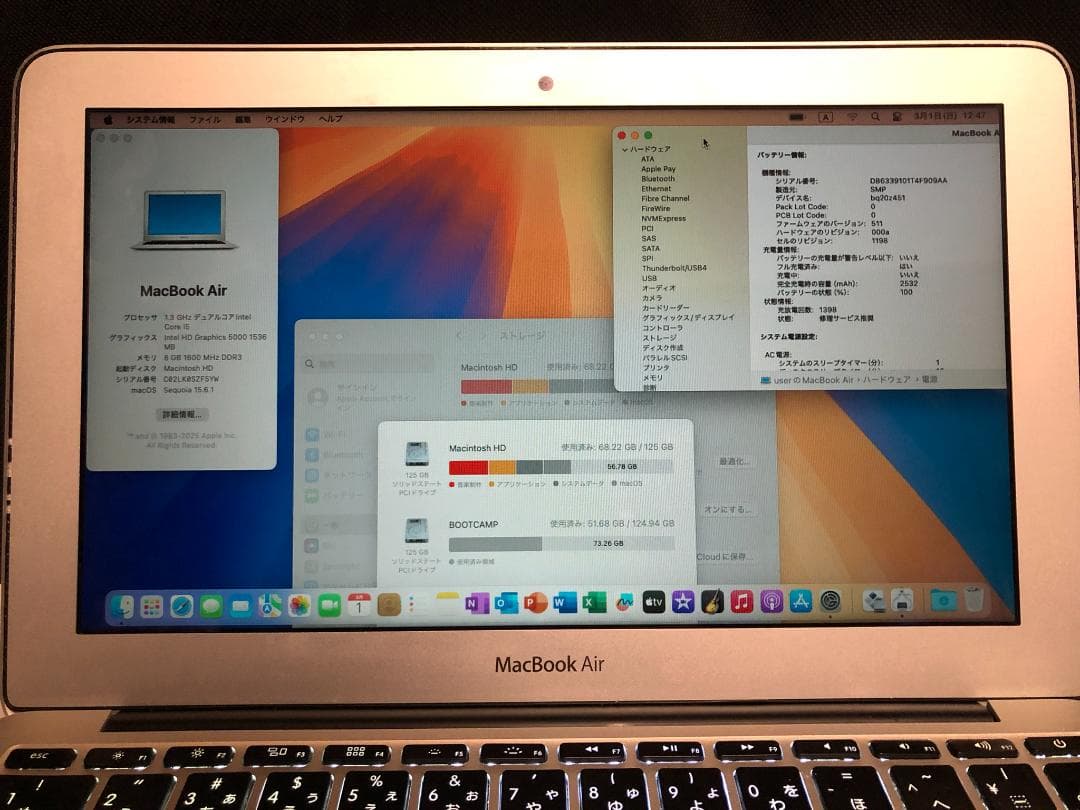
Task: Open Launchpad from the Dock
Action: coord(152,606)
